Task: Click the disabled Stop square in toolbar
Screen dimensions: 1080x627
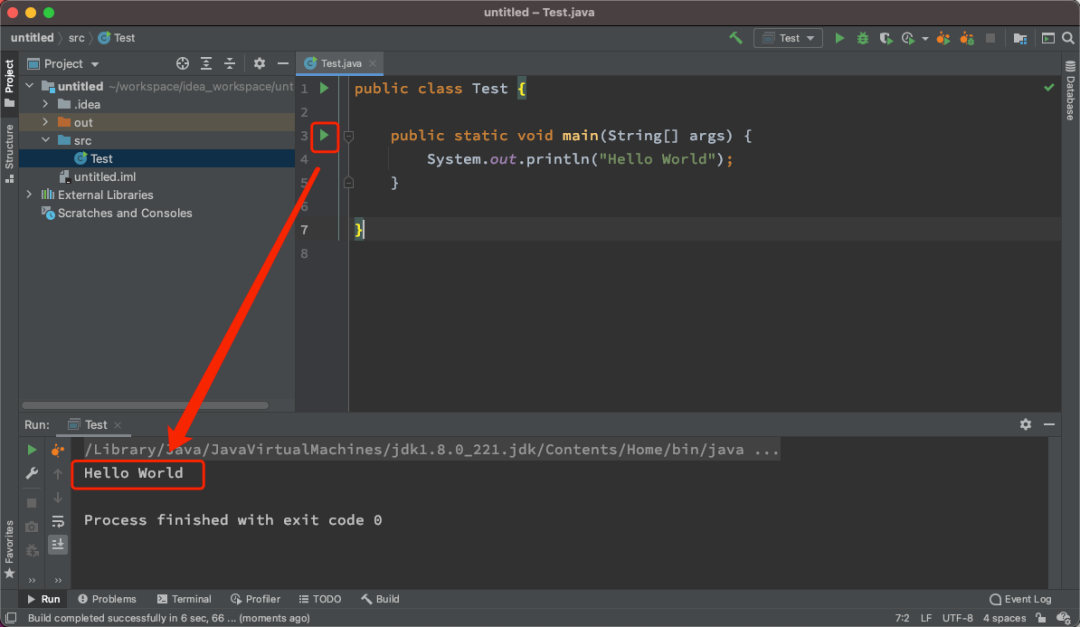Action: pyautogui.click(x=990, y=39)
